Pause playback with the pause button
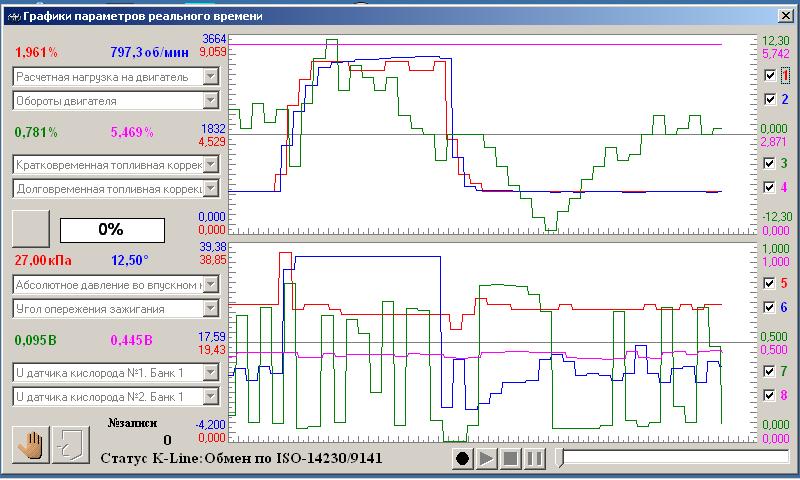The image size is (800, 480). click(x=534, y=459)
